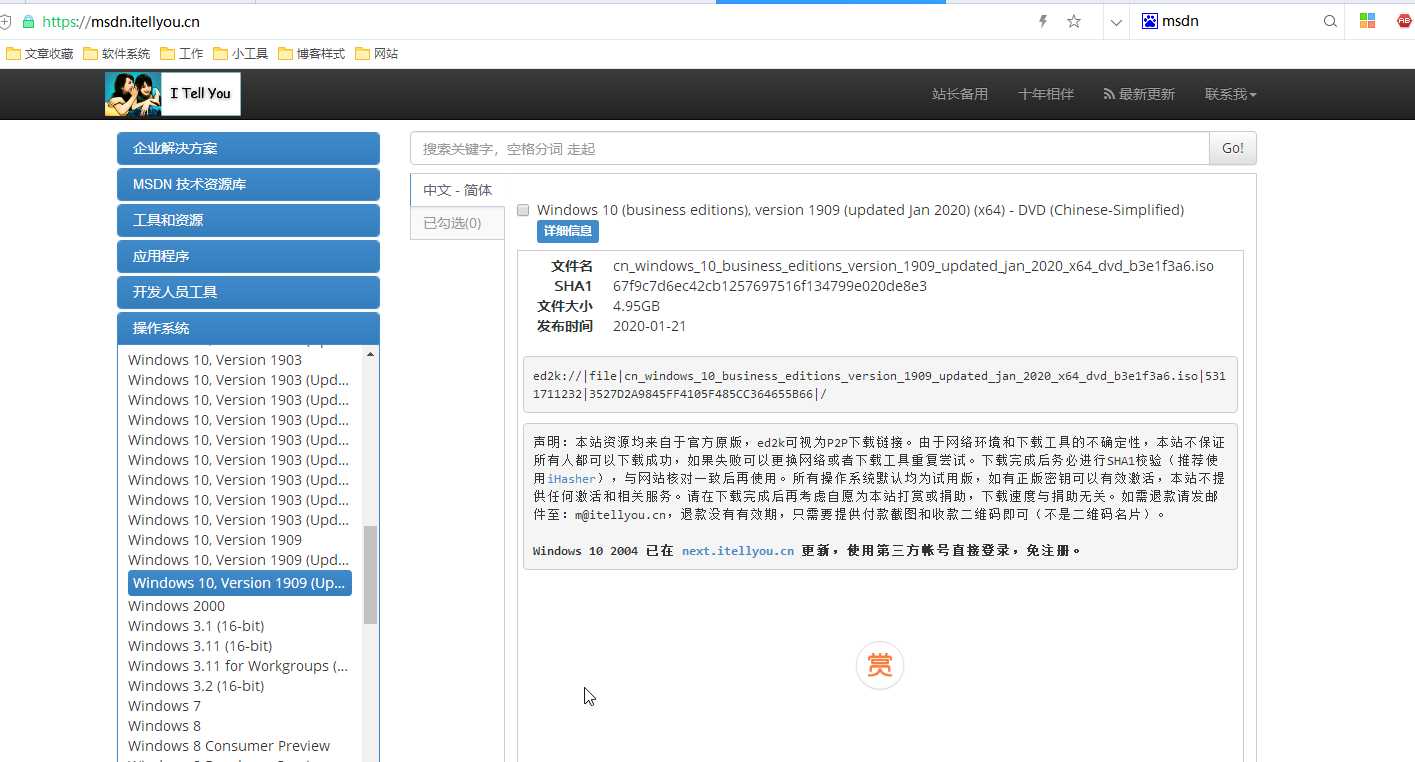Expand the 应用程序 sidebar panel
Viewport: 1415px width, 762px height.
tap(248, 256)
